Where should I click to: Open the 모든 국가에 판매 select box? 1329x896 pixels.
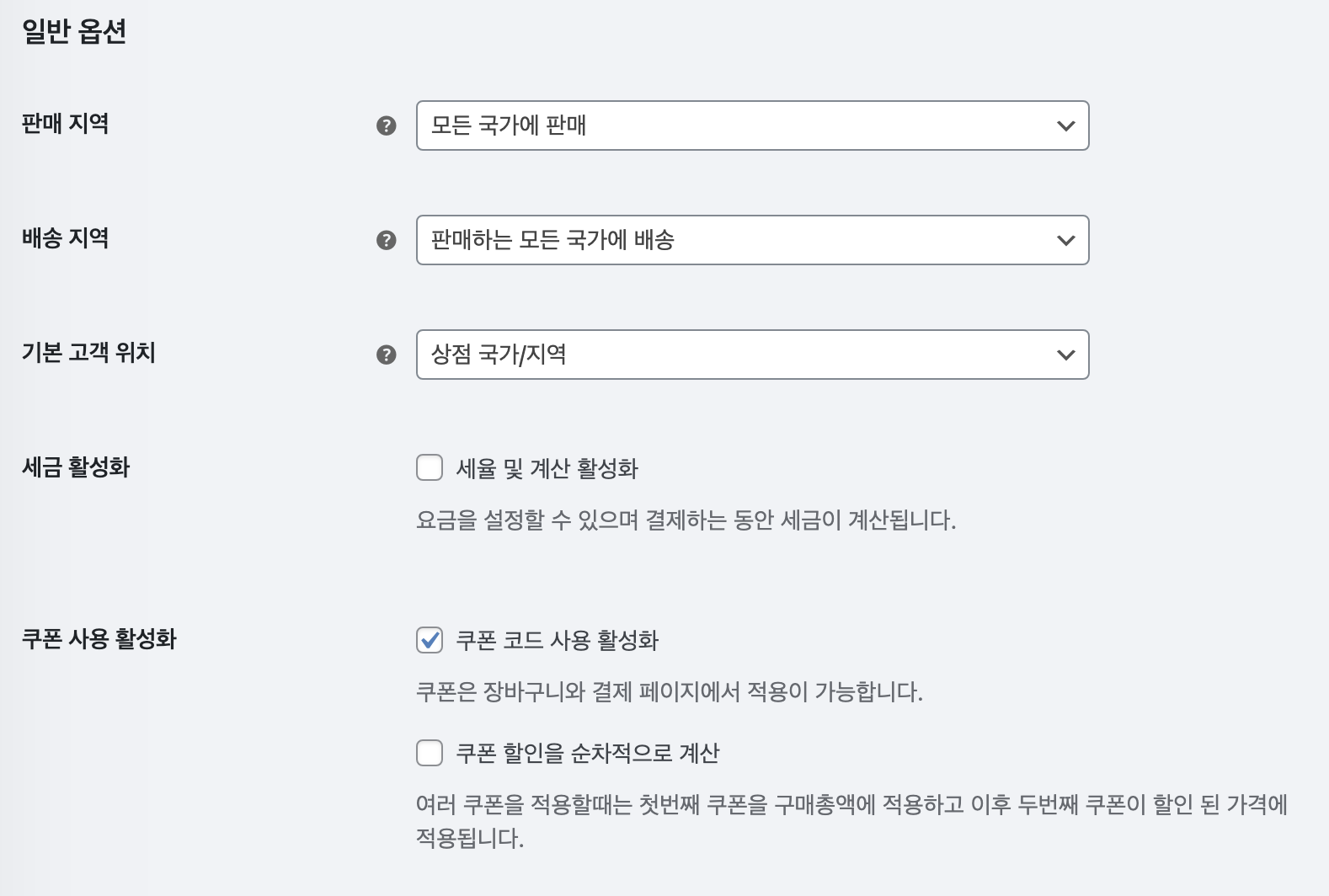click(x=752, y=125)
